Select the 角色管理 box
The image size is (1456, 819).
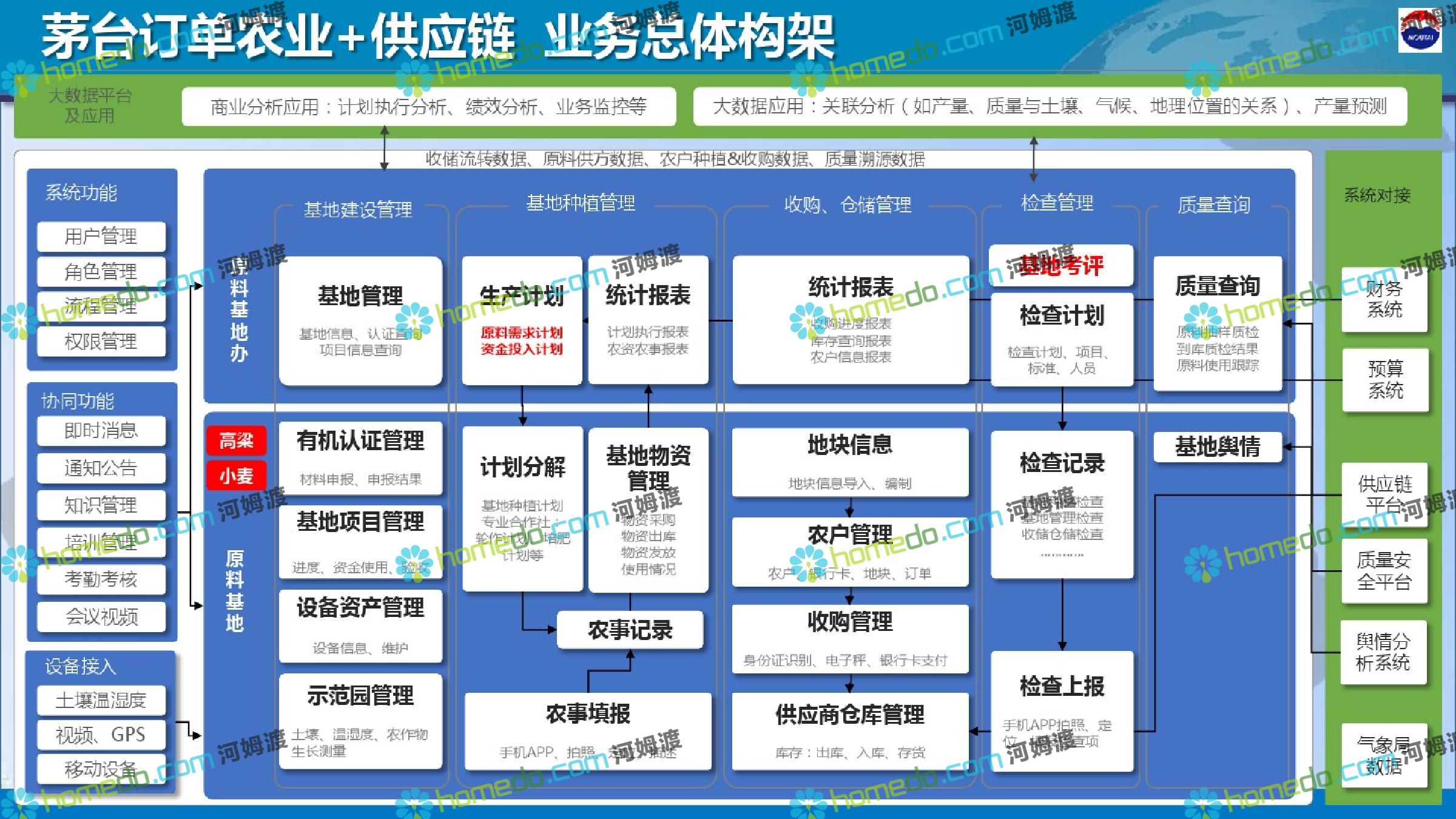101,272
